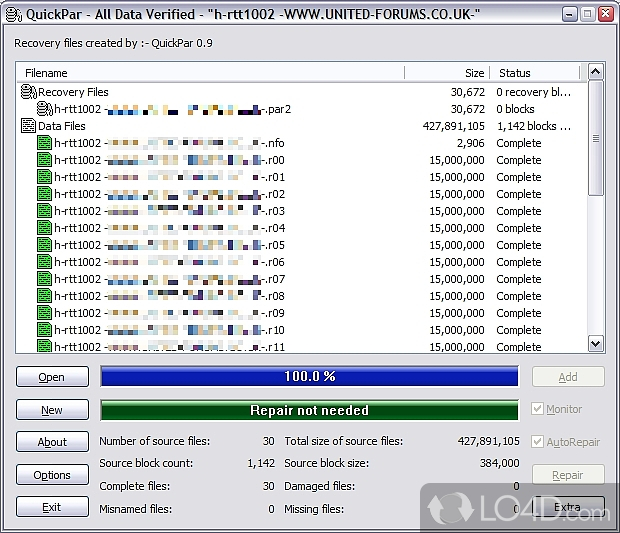Click the Source block size value 384,000
This screenshot has width=620, height=533.
[500, 463]
